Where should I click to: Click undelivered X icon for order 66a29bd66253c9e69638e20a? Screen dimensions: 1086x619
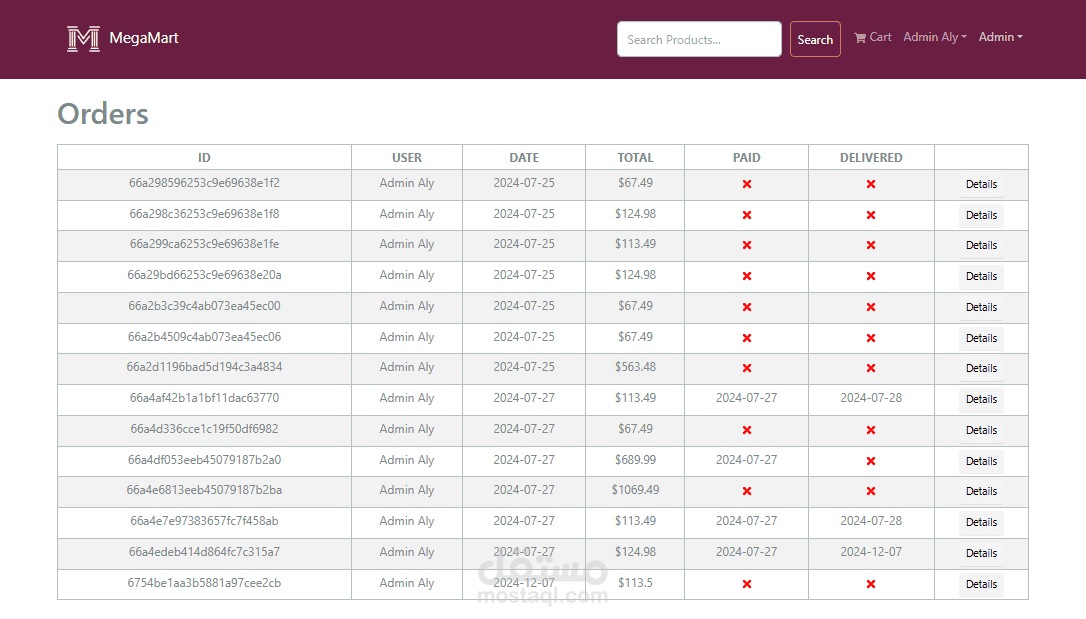tap(871, 276)
